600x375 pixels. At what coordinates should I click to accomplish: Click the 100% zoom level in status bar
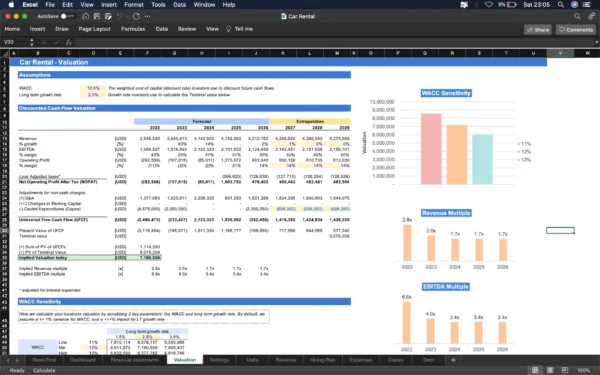[583, 370]
